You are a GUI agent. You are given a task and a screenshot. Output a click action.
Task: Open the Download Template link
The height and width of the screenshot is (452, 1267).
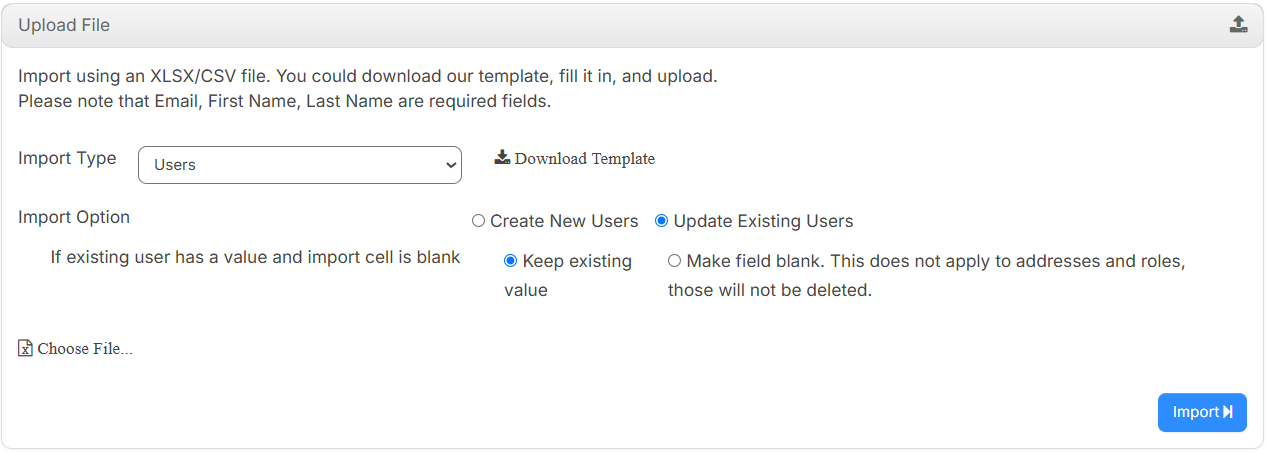575,158
